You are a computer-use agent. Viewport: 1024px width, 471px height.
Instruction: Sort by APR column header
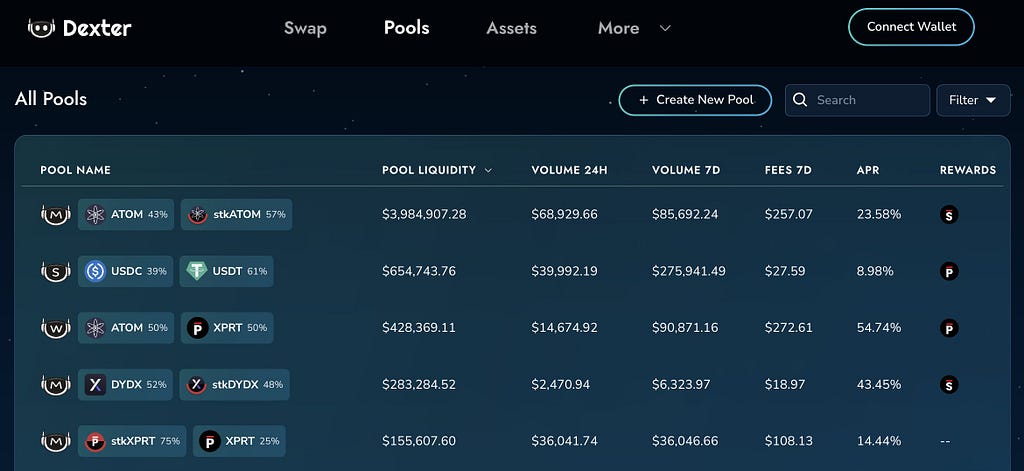[x=868, y=170]
